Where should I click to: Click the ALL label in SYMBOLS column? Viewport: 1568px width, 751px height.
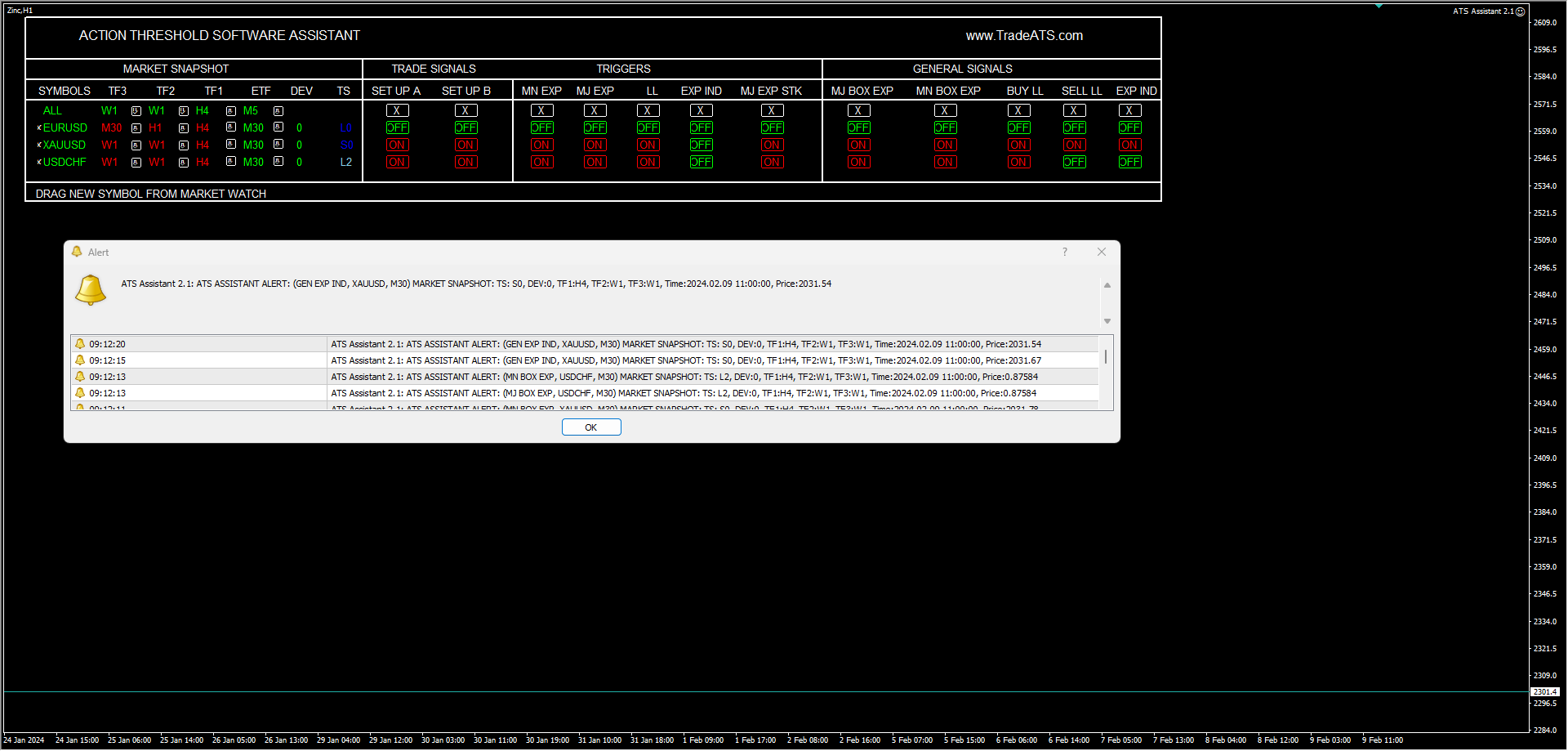[52, 111]
